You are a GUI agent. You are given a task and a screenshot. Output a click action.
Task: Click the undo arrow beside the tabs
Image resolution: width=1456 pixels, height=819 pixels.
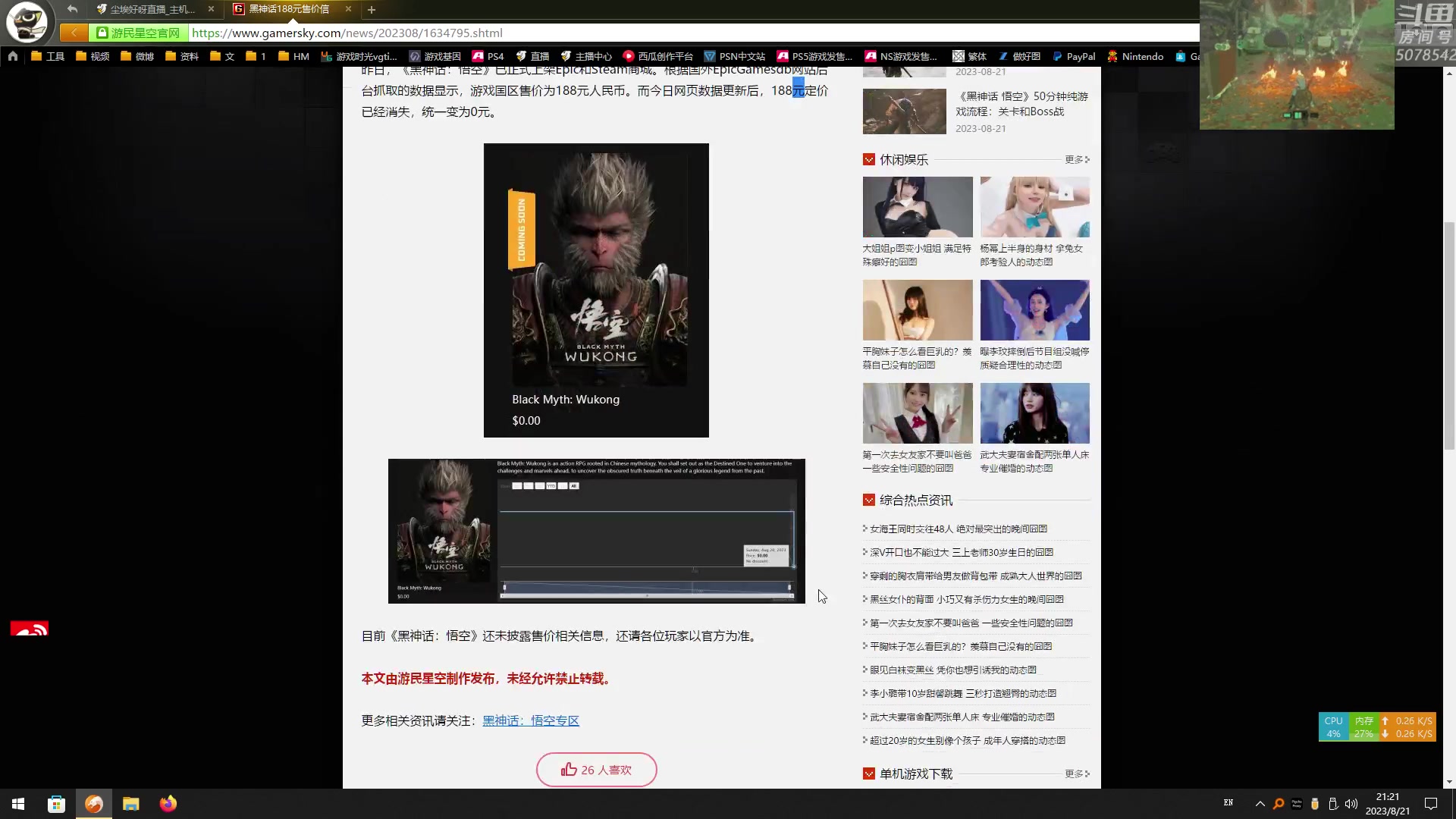(x=72, y=9)
